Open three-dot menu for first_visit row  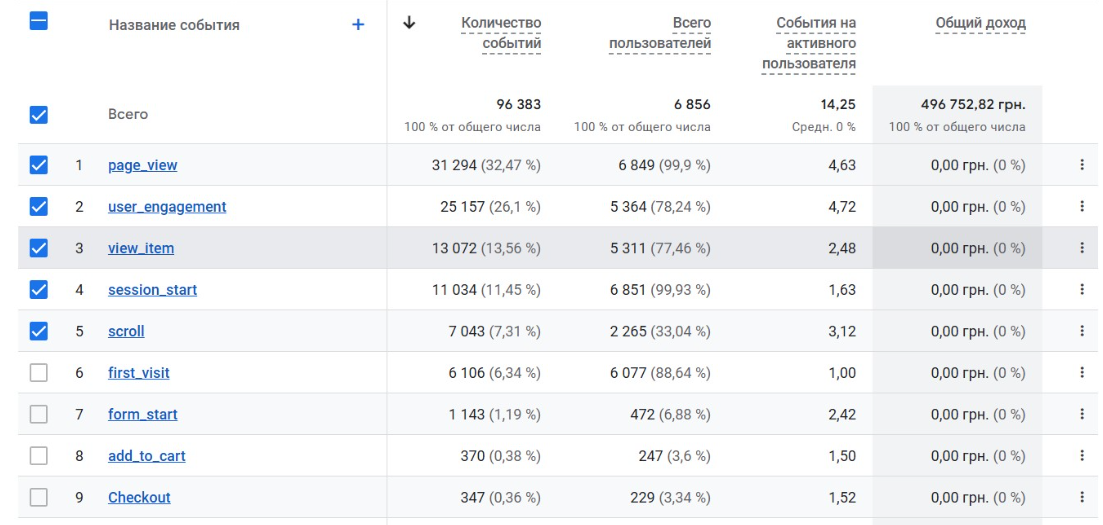[1082, 373]
